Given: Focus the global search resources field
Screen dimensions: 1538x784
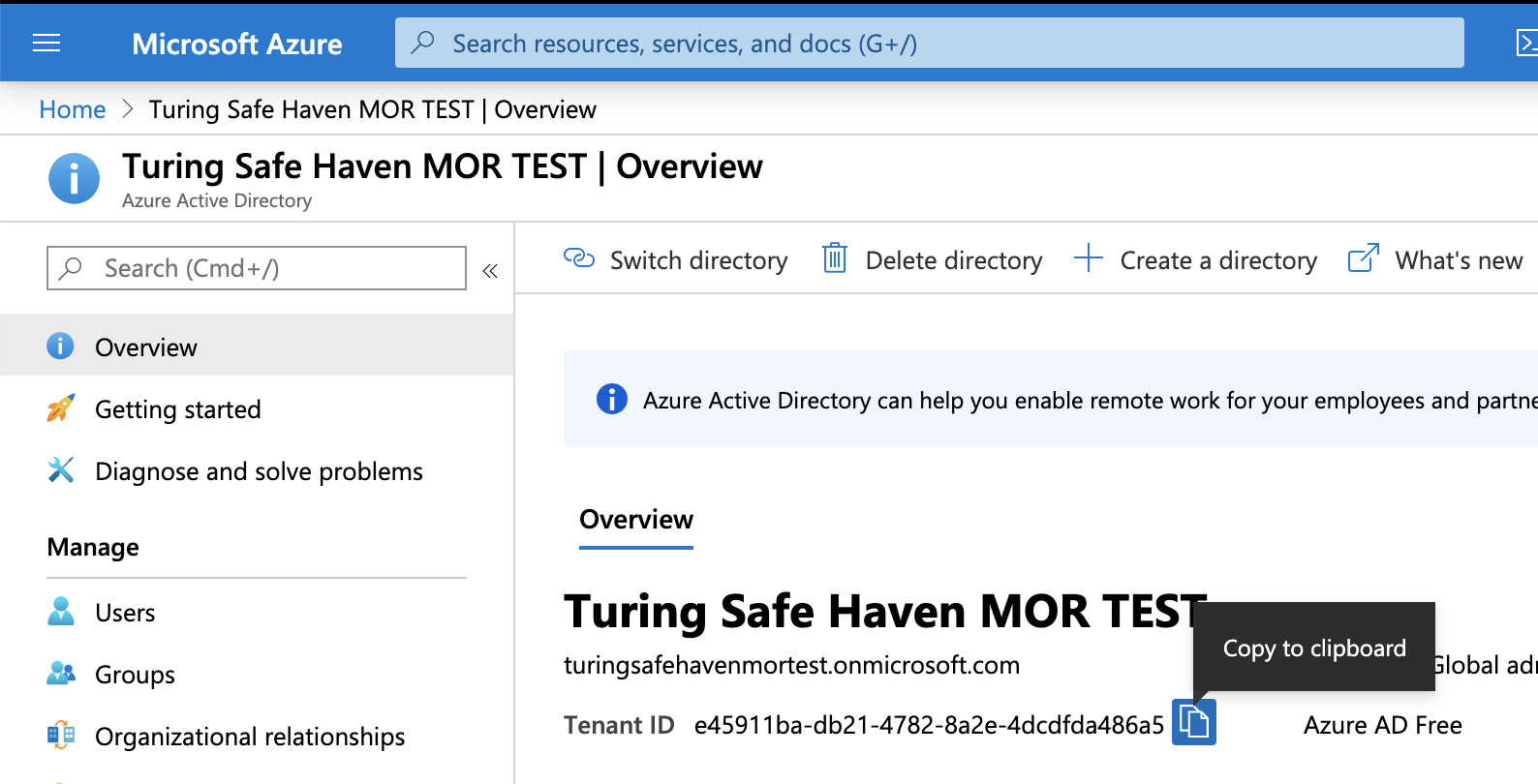Looking at the screenshot, I should coord(929,43).
